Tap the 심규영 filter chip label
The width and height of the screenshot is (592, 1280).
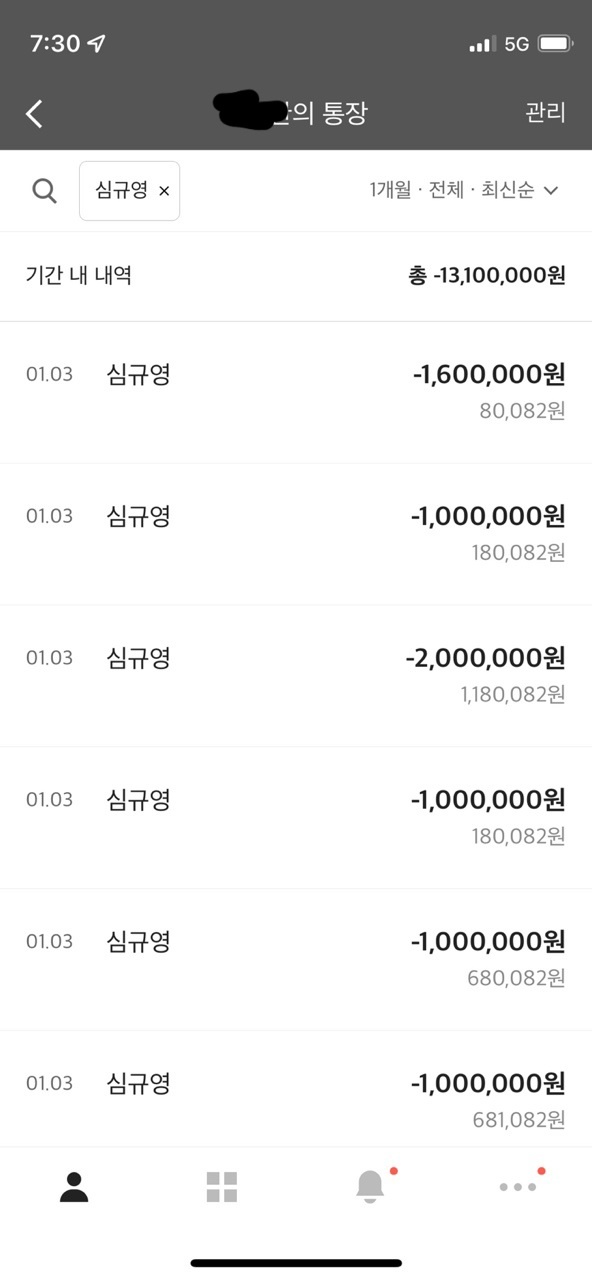tap(121, 190)
